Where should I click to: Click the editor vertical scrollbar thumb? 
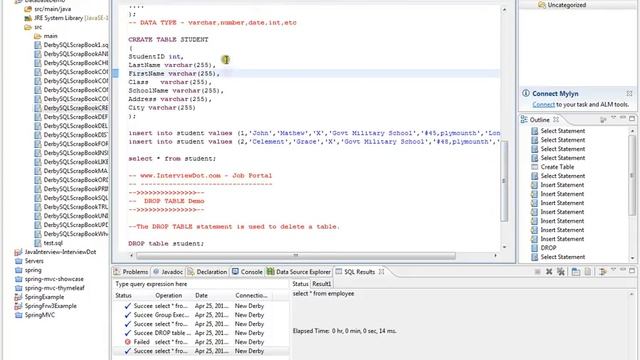(x=504, y=181)
